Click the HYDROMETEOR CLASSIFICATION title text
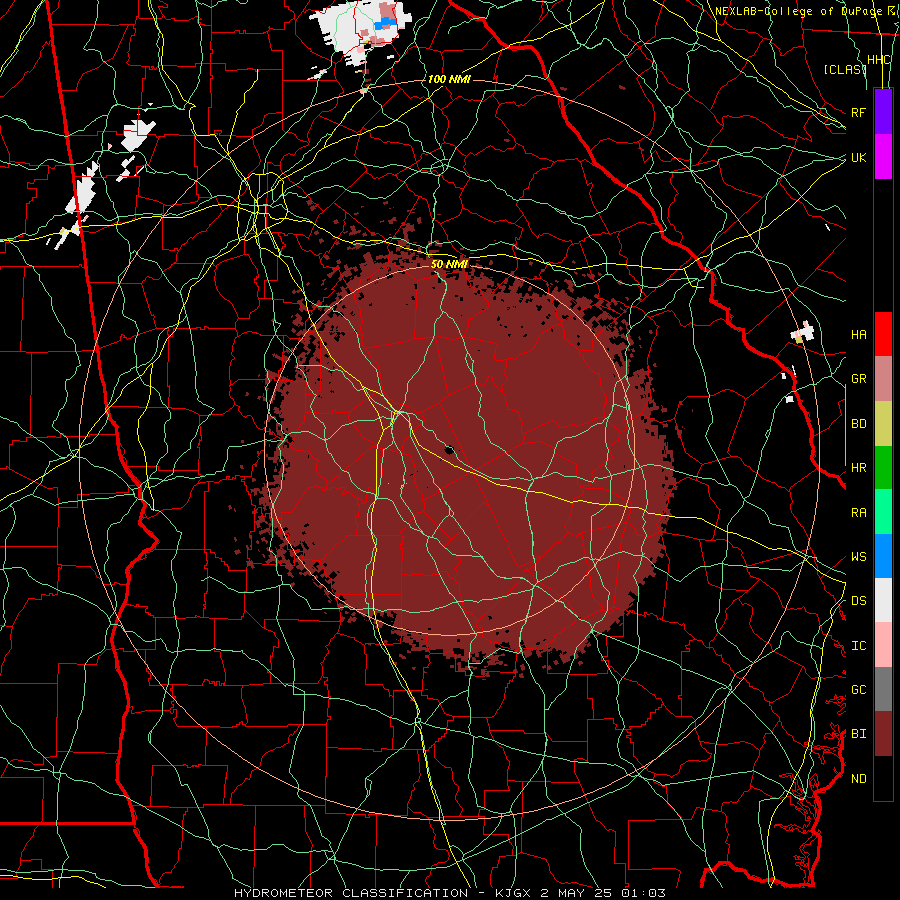This screenshot has width=900, height=900. (351, 893)
